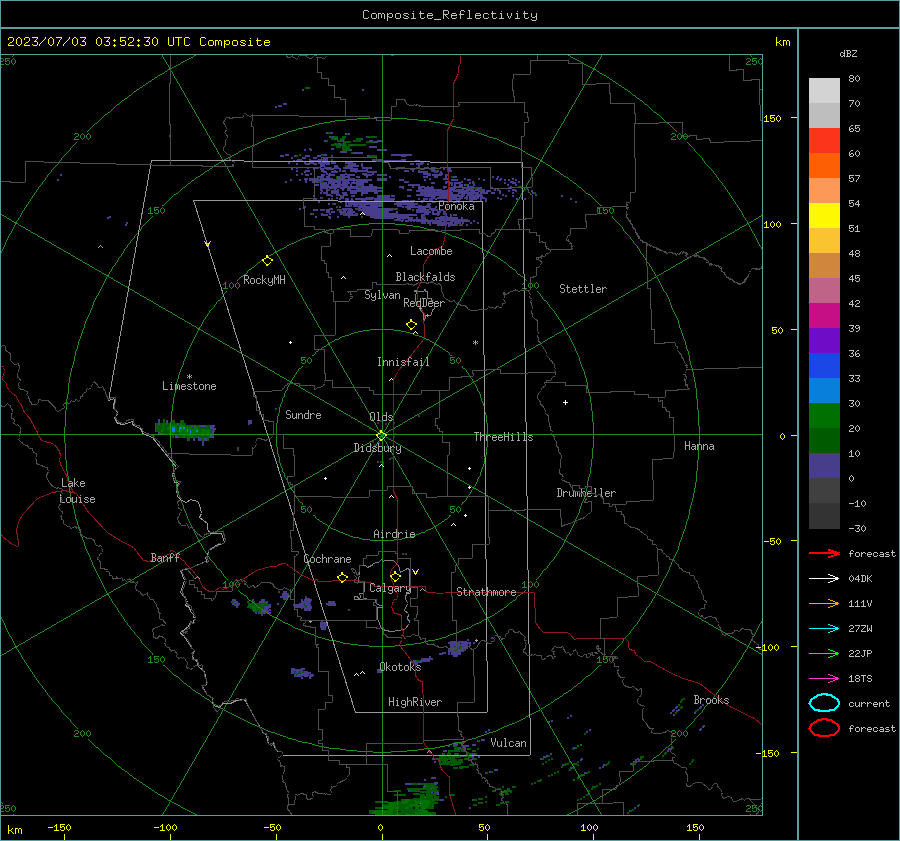Click the magenta 42 dBZ color swatch
Image resolution: width=900 pixels, height=841 pixels.
tap(824, 315)
